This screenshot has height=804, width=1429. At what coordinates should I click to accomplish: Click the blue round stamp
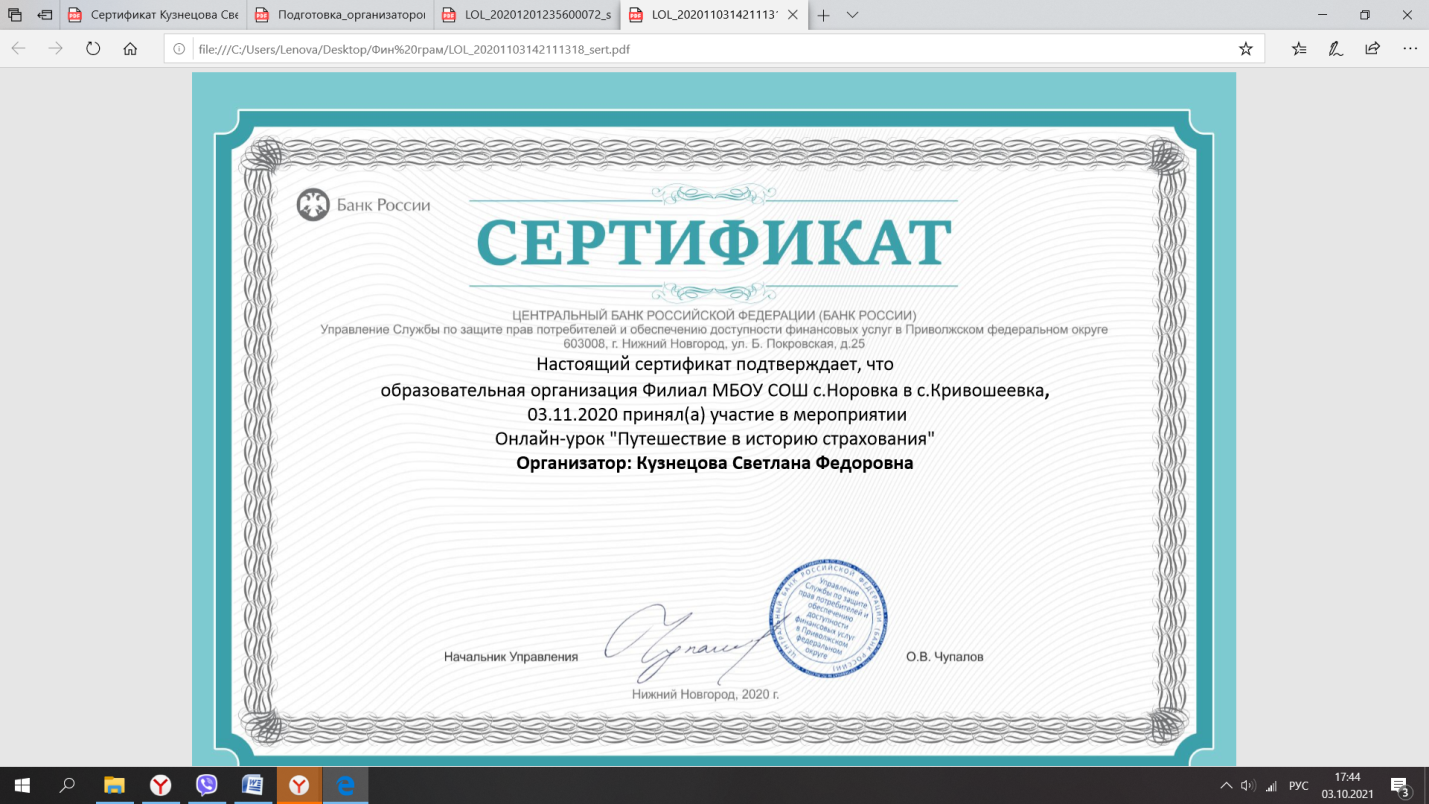click(x=827, y=620)
